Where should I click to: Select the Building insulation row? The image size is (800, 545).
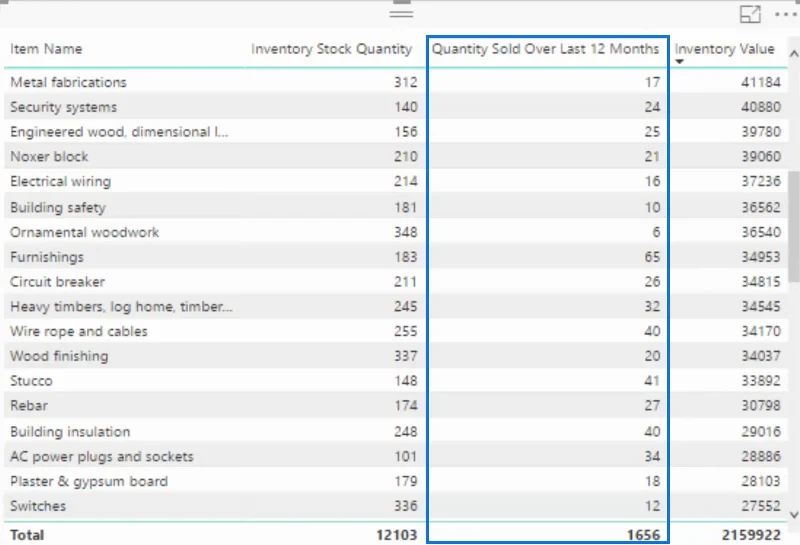tap(395, 432)
